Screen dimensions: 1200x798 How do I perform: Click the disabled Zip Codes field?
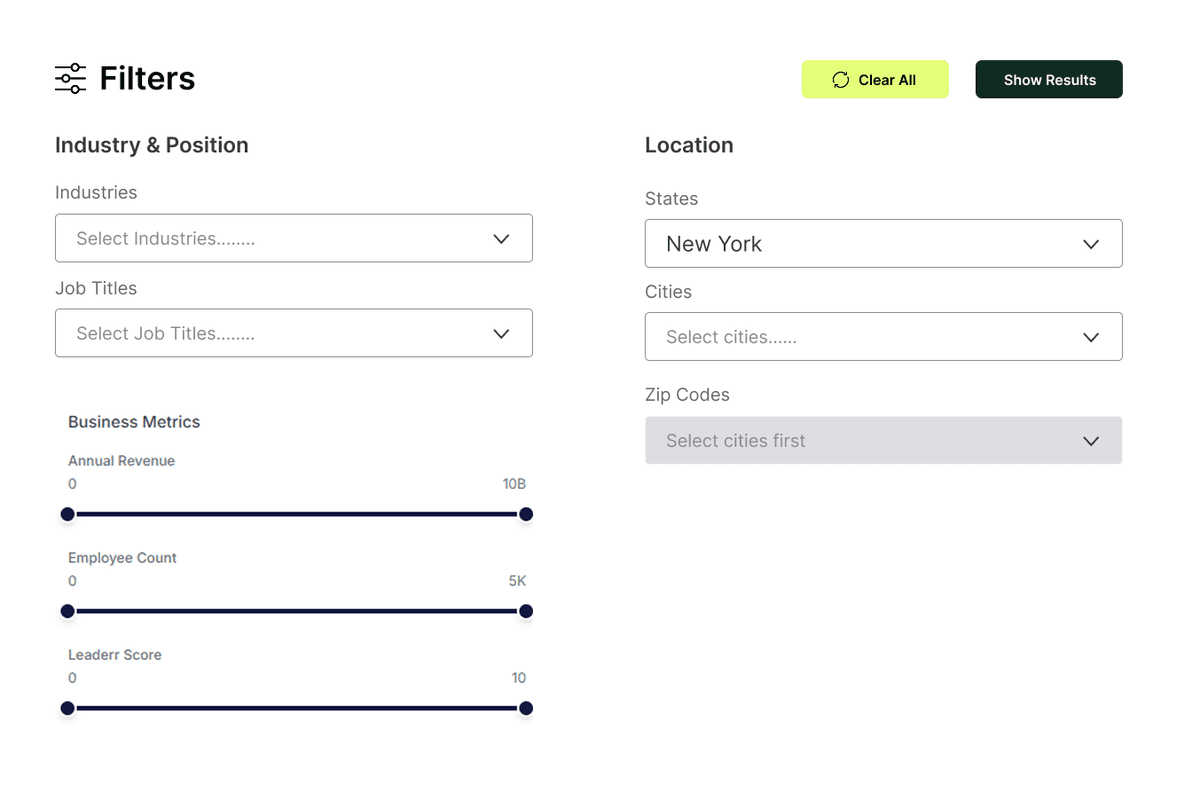tap(883, 440)
